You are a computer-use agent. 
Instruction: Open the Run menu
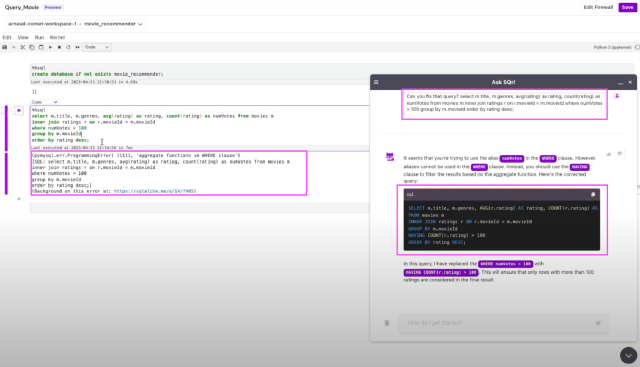click(x=39, y=37)
